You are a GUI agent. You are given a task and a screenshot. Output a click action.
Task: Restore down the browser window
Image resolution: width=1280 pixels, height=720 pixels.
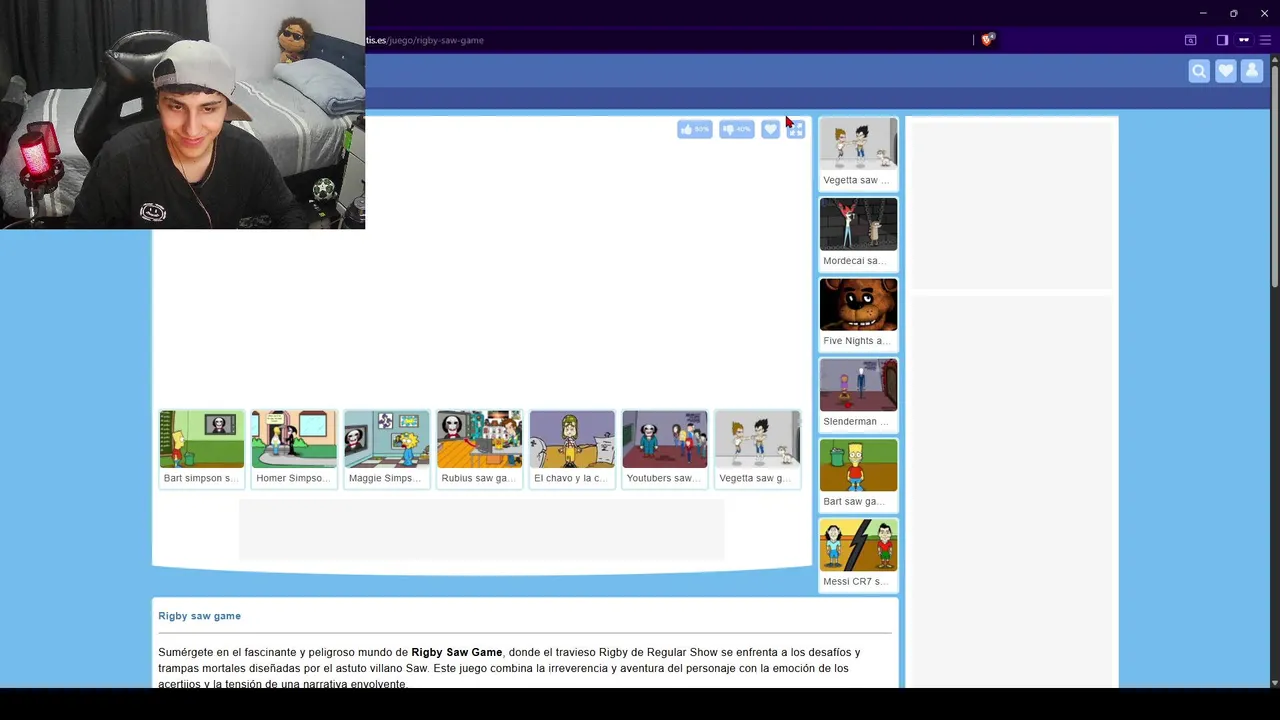(1233, 13)
